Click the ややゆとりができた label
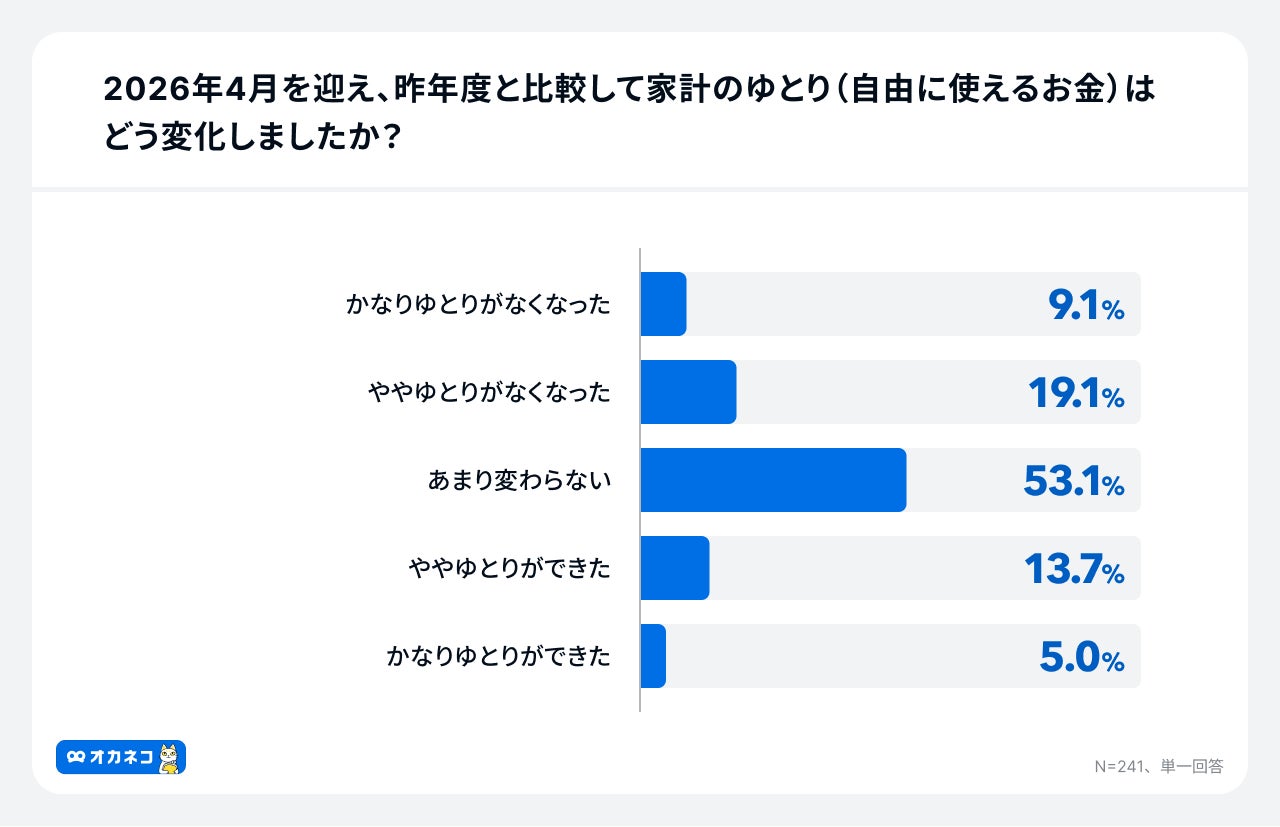The width and height of the screenshot is (1280, 827). click(x=509, y=569)
